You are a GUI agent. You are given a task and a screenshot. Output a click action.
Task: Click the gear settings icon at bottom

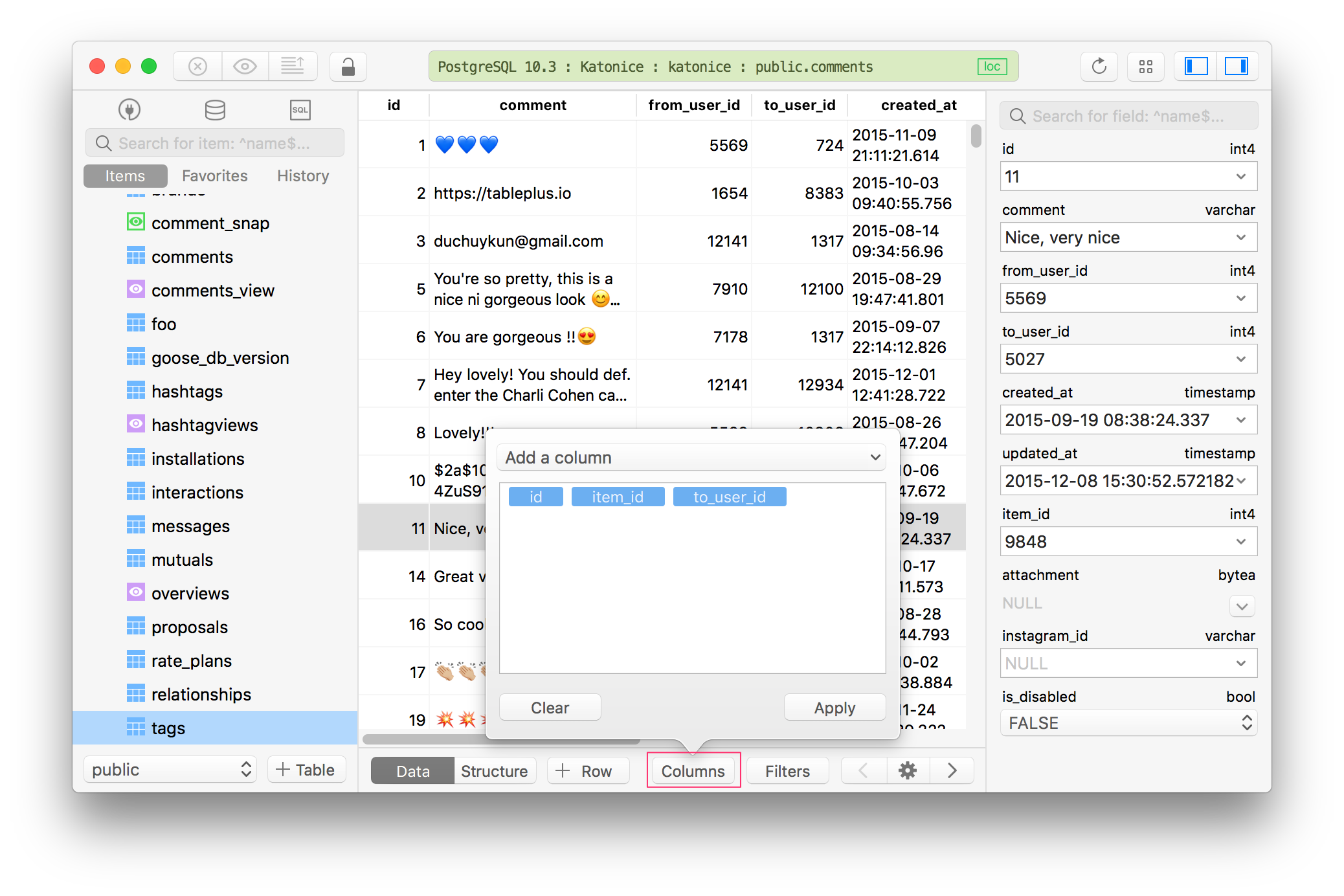tap(908, 770)
